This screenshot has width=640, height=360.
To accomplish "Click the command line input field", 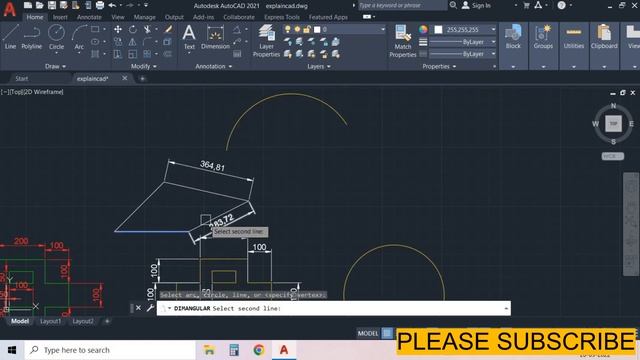I will [x=333, y=308].
